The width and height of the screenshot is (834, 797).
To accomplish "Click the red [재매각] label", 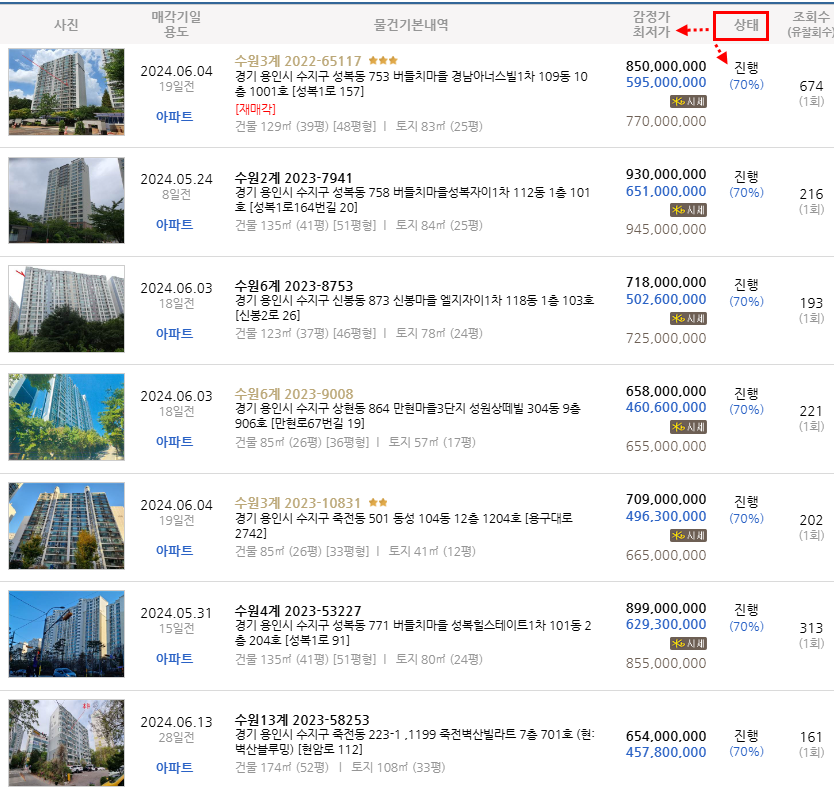I will [x=255, y=109].
